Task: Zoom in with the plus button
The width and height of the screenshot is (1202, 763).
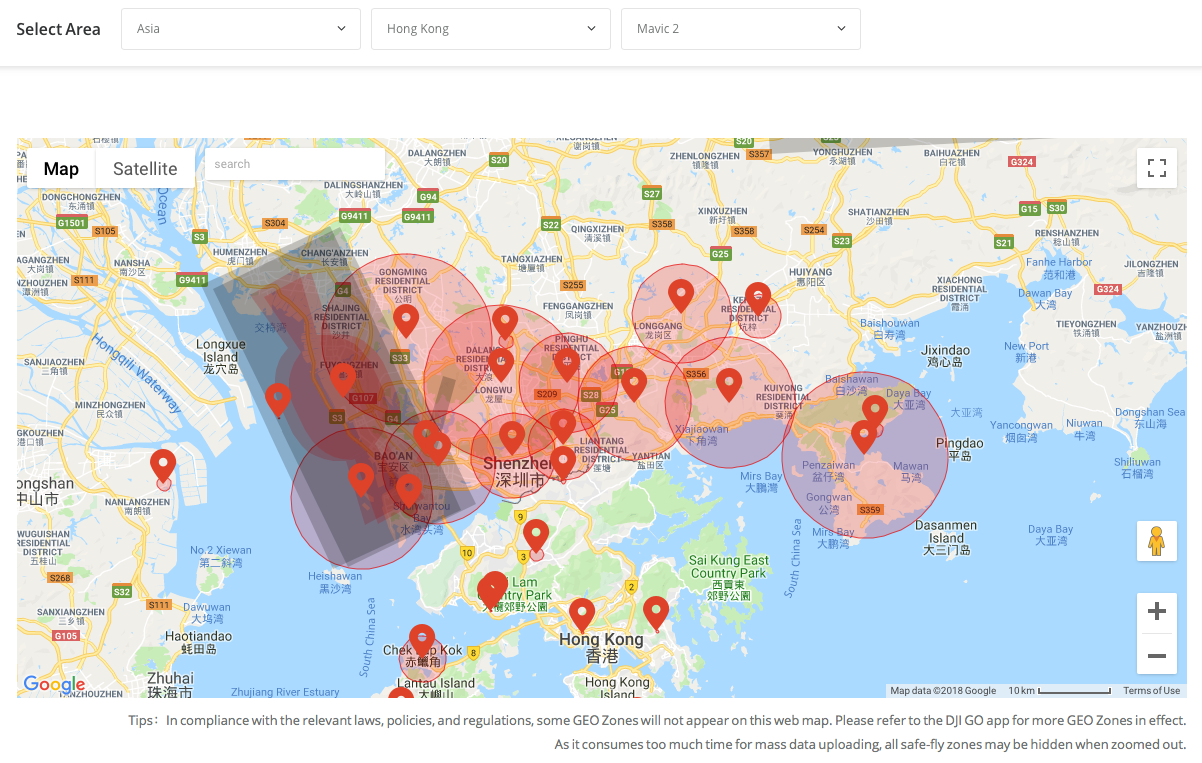Action: pos(1157,611)
